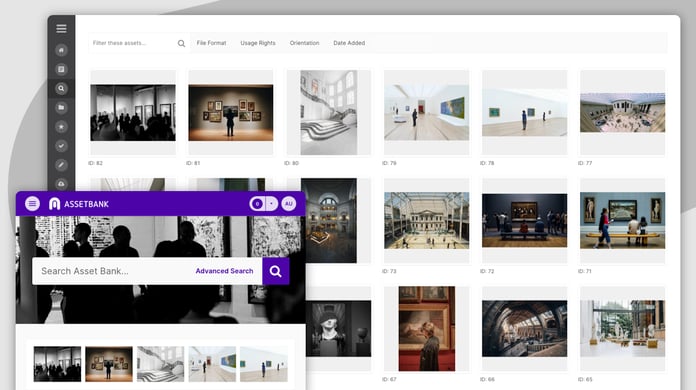
Task: Open first black-and-white crowd thumbnail in lower strip
Action: [x=57, y=364]
